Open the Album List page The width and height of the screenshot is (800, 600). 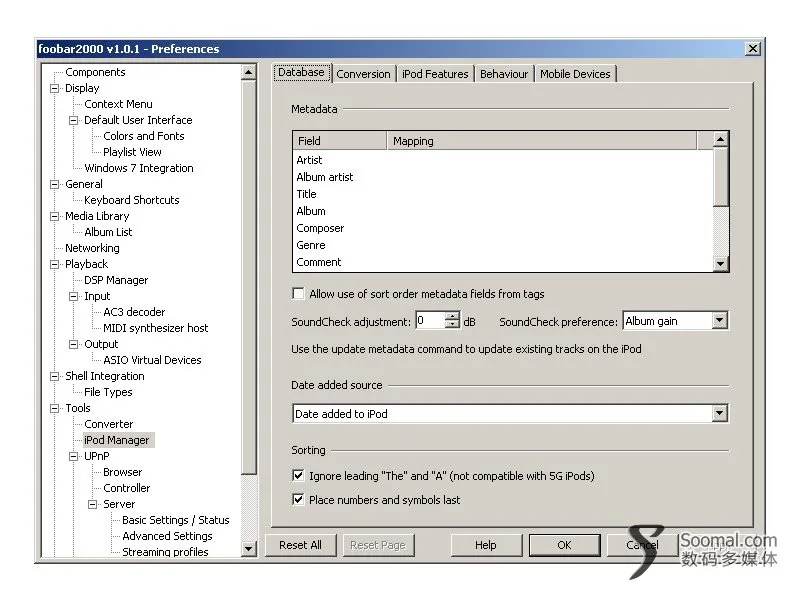coord(108,232)
